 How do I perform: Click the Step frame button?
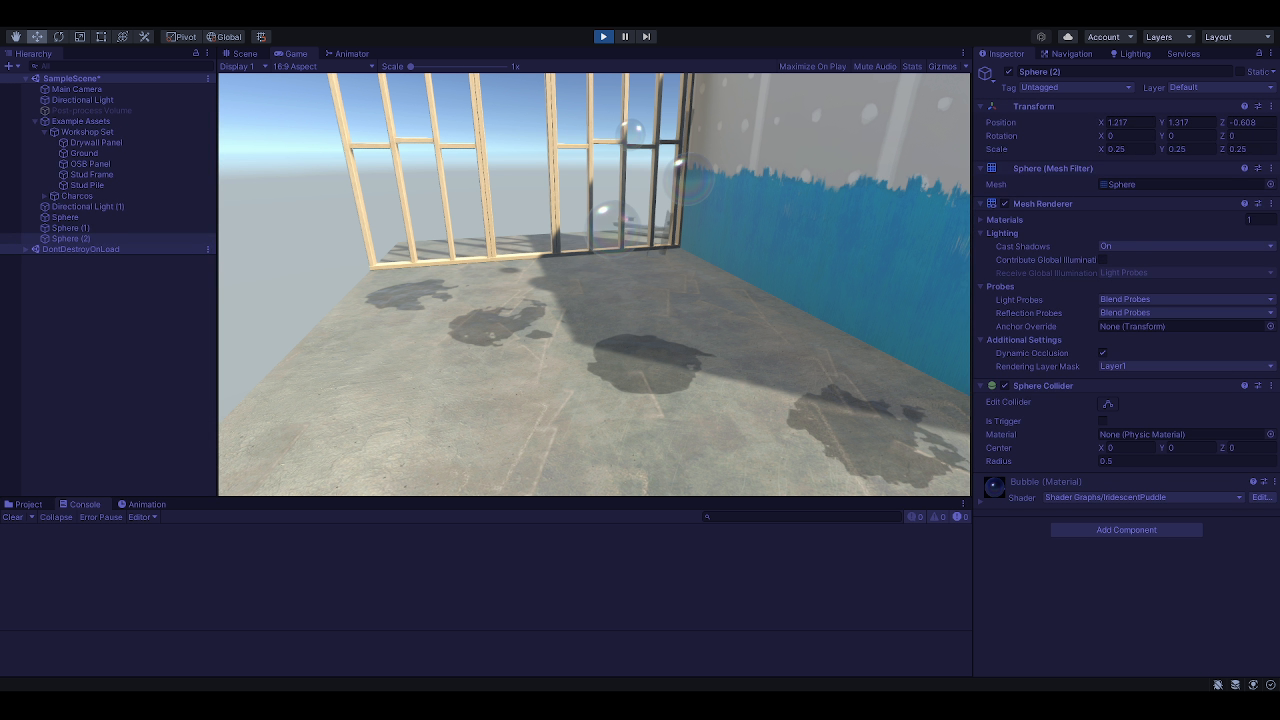tap(646, 37)
